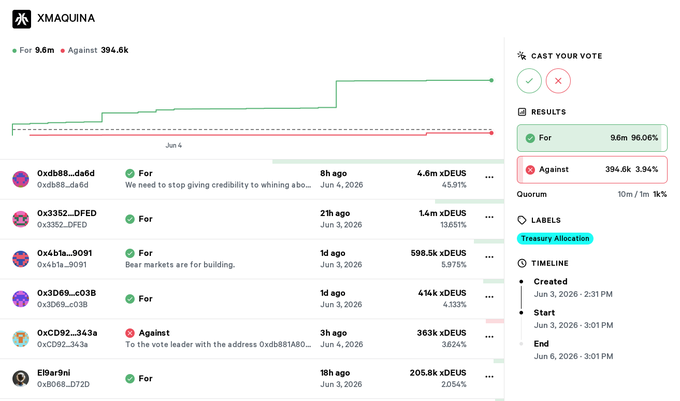Open voter name 0x3352...DFED

click(x=67, y=213)
